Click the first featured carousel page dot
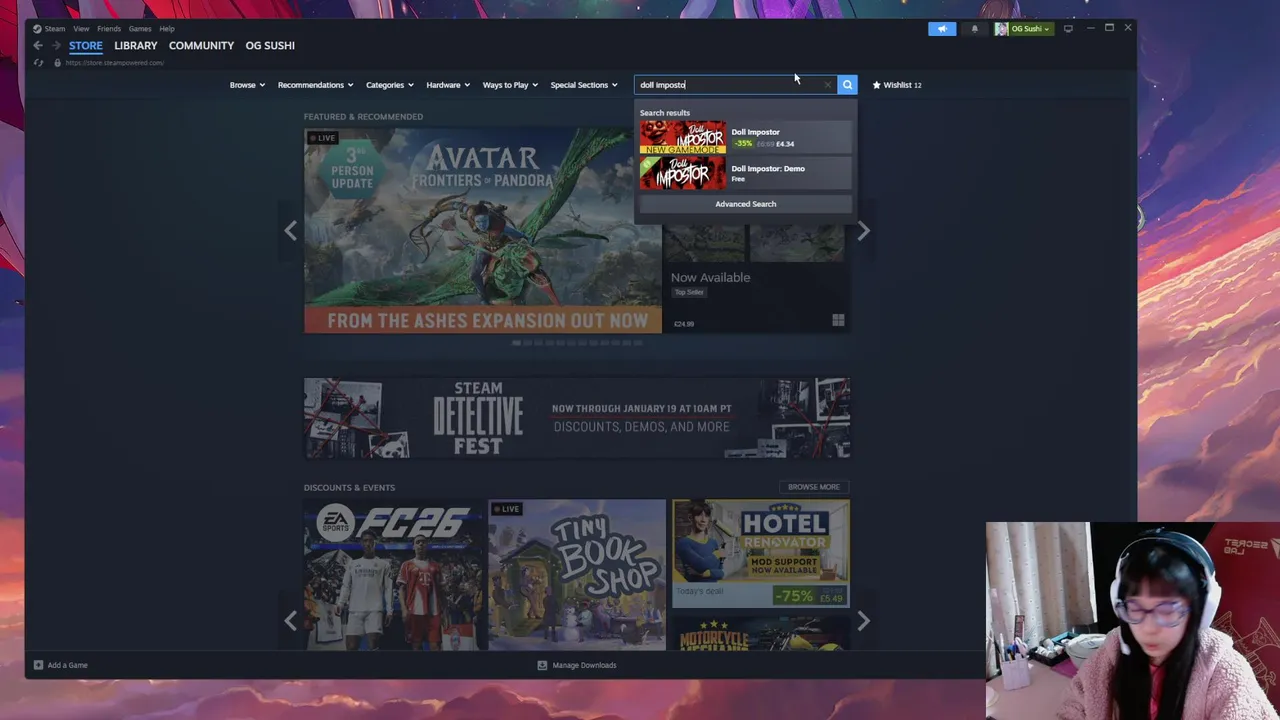 coord(516,343)
